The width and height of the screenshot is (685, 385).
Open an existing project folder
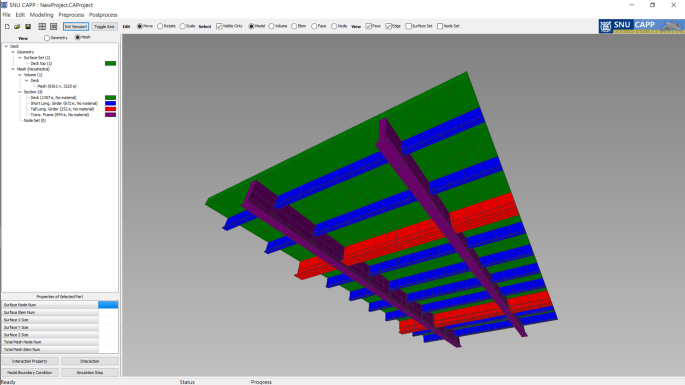pyautogui.click(x=17, y=27)
